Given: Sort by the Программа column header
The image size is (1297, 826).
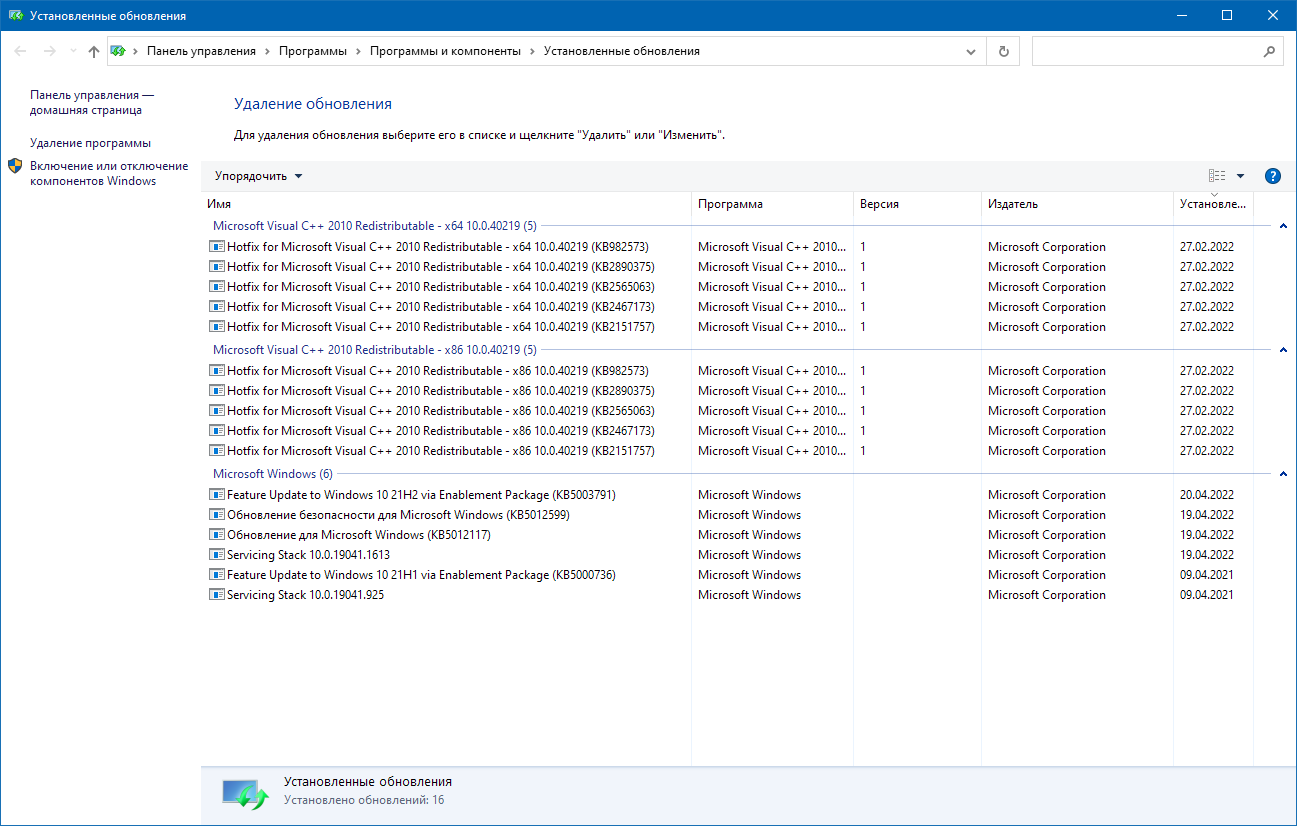Looking at the screenshot, I should click(772, 204).
